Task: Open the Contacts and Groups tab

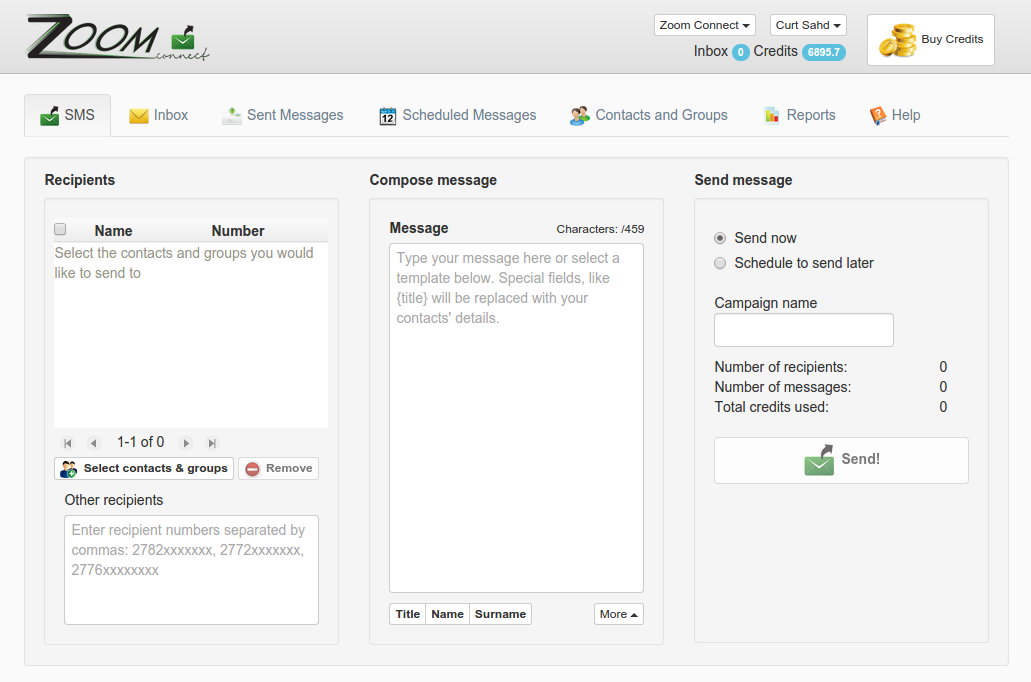Action: tap(649, 115)
